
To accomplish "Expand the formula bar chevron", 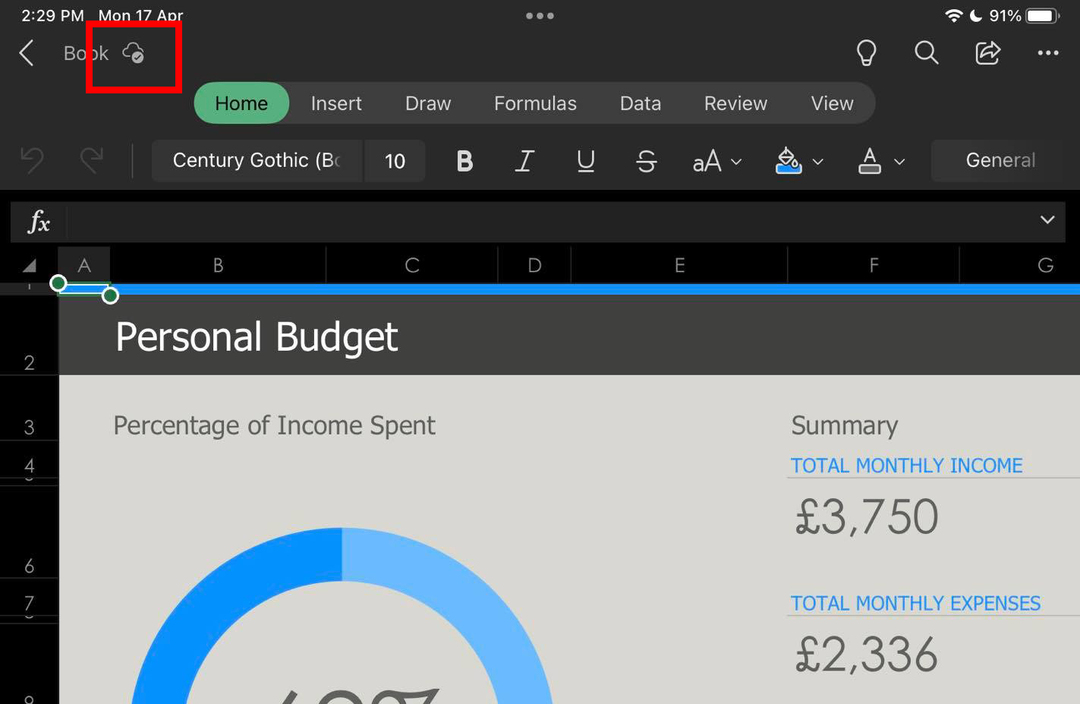I will tap(1047, 220).
